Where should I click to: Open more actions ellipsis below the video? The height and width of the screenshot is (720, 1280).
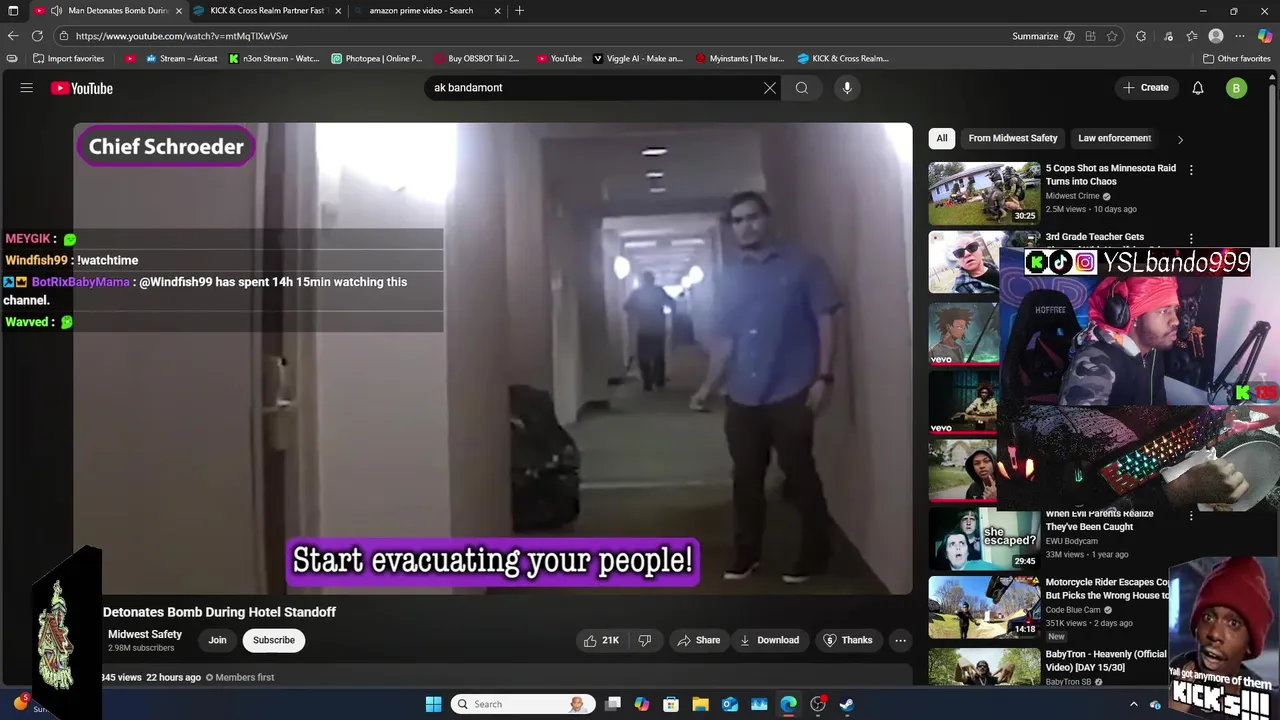click(x=900, y=640)
